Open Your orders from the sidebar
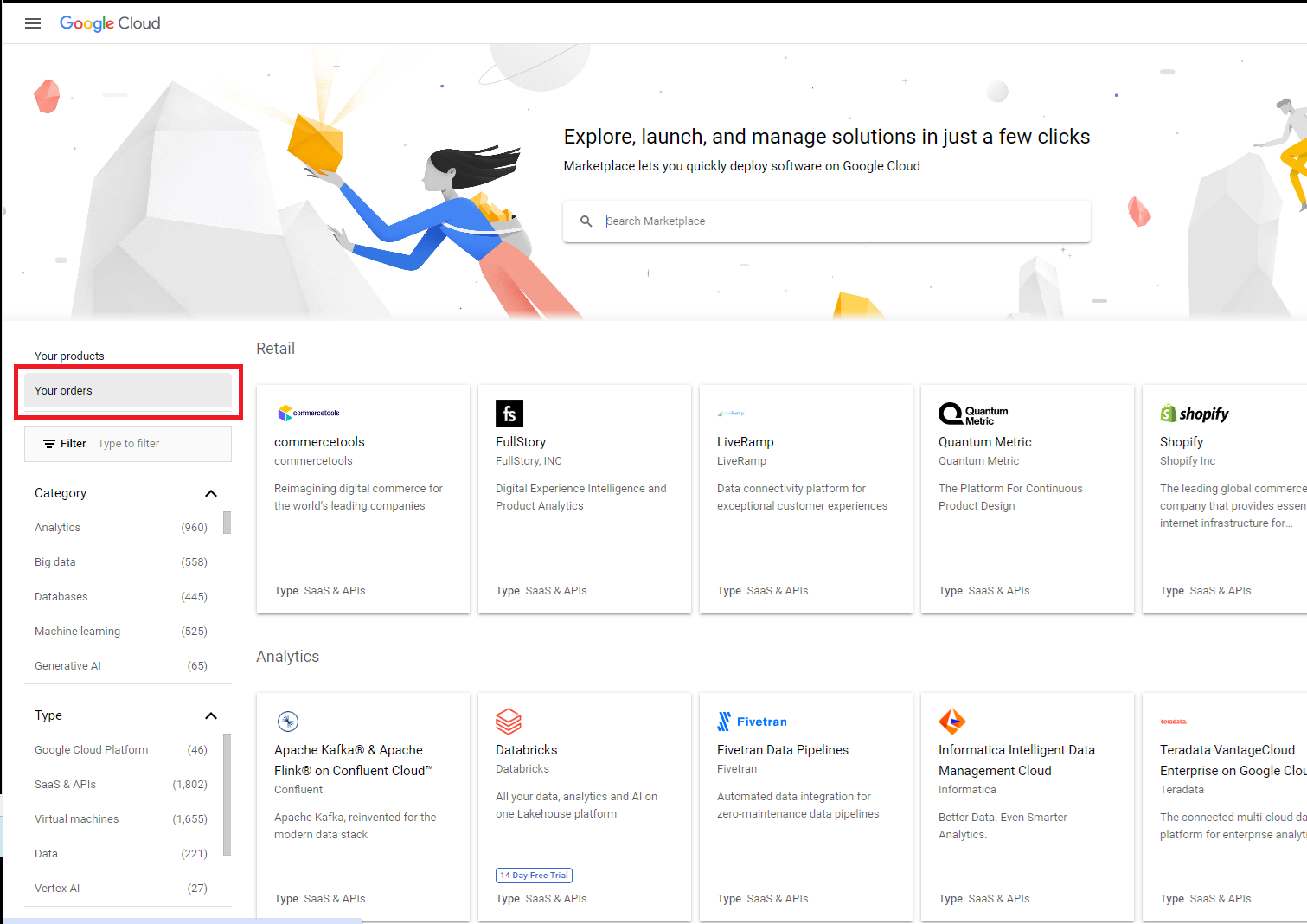Screen dimensions: 1307x924 63,390
